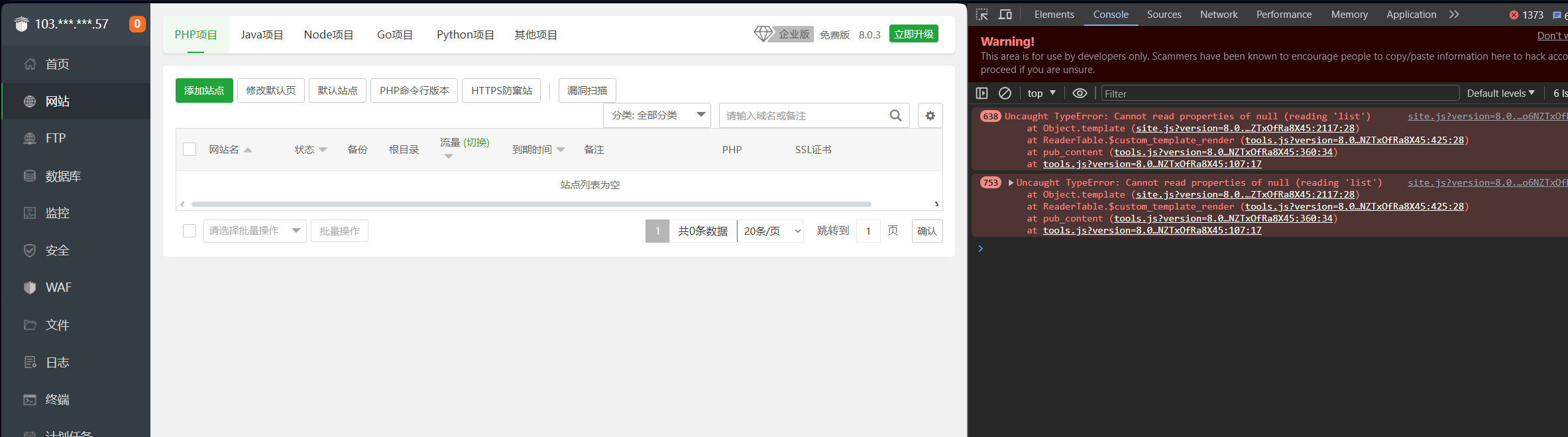1568x437 pixels.
Task: Click the 批量操作 button
Action: tap(339, 231)
